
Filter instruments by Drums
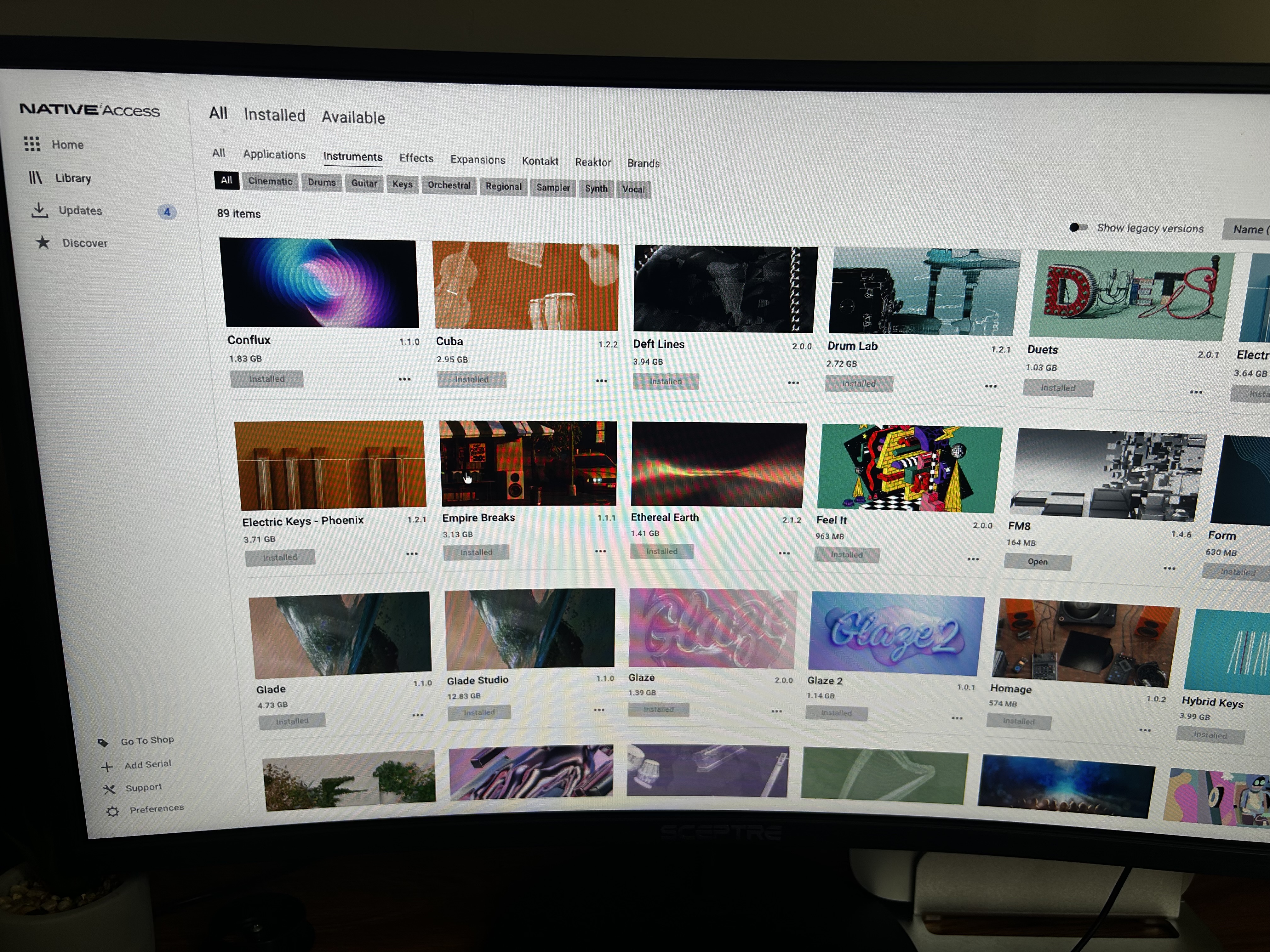[x=322, y=183]
